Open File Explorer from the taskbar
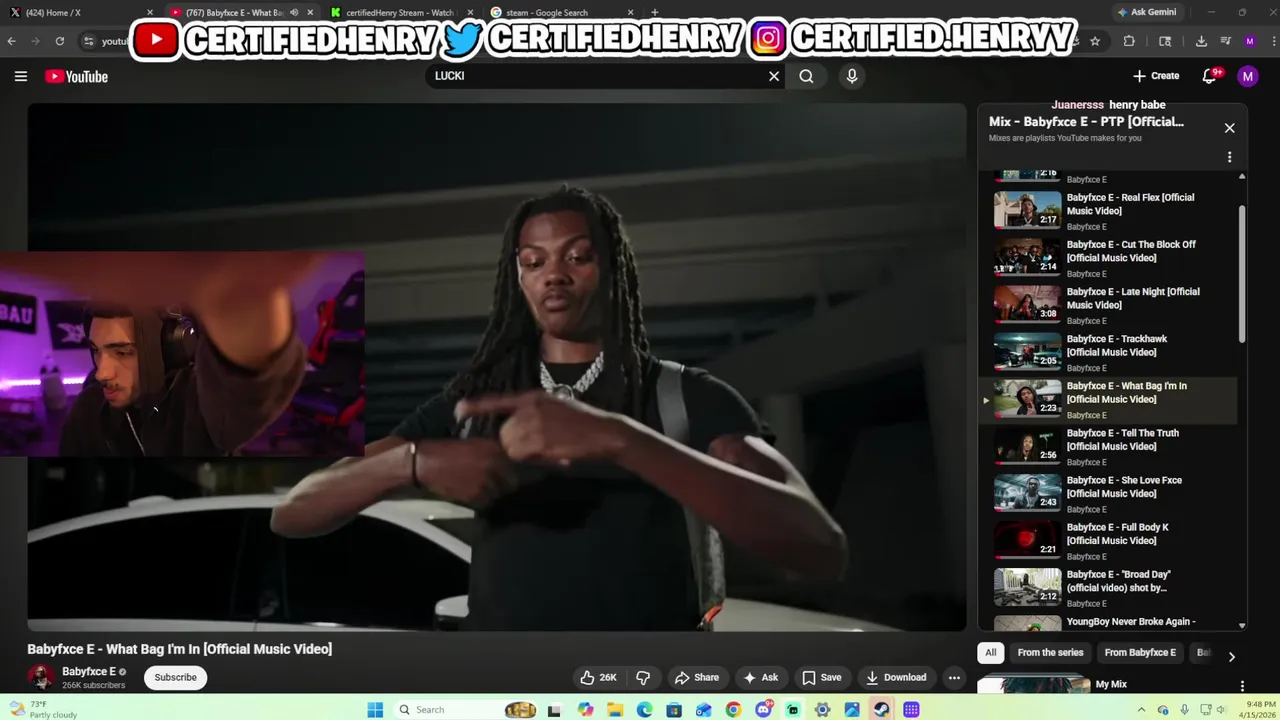 615,710
